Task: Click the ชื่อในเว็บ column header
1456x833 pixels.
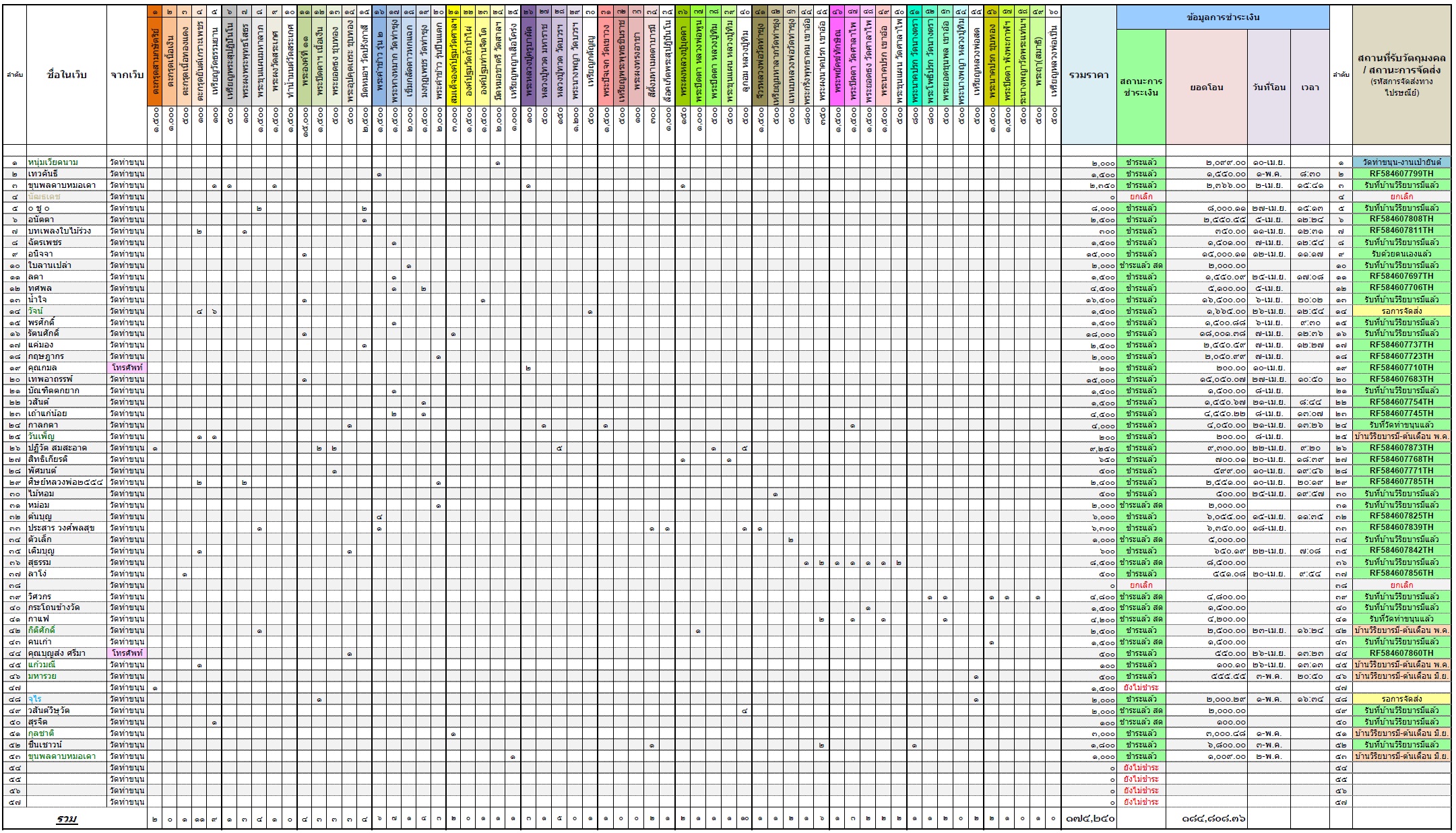Action: 67,75
